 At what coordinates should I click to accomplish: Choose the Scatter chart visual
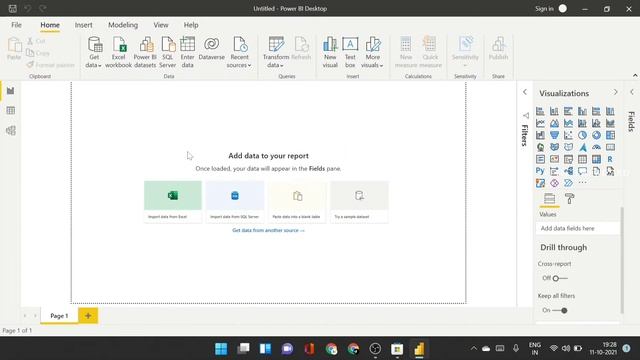coord(568,135)
